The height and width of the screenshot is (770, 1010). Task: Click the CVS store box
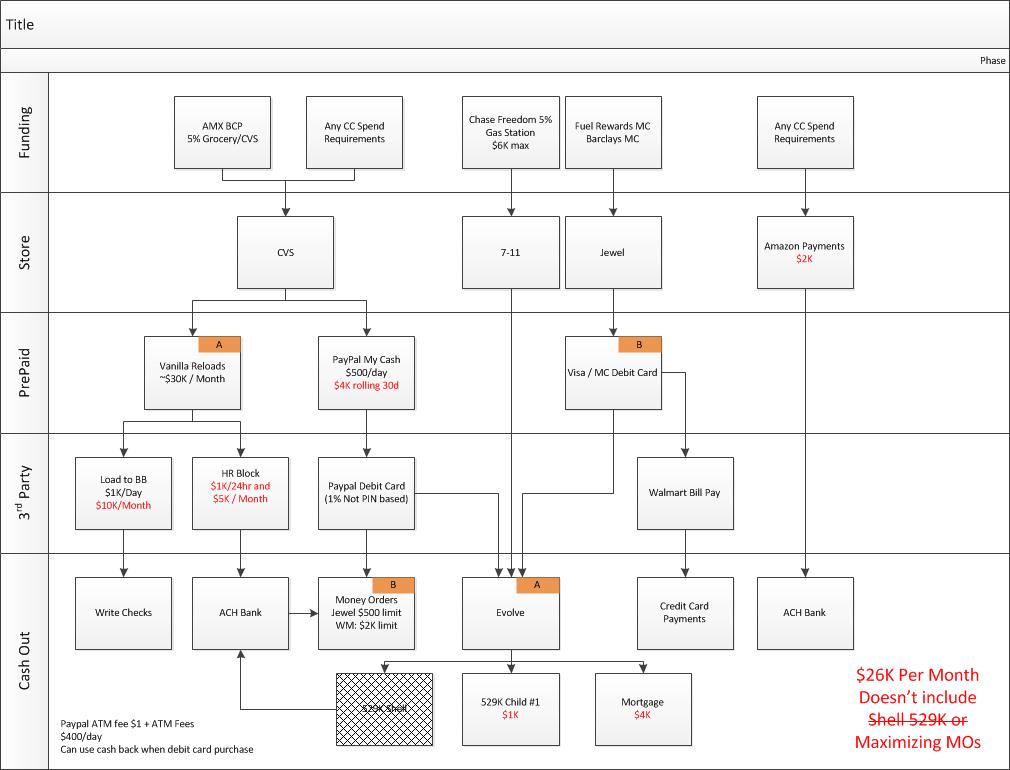point(285,253)
